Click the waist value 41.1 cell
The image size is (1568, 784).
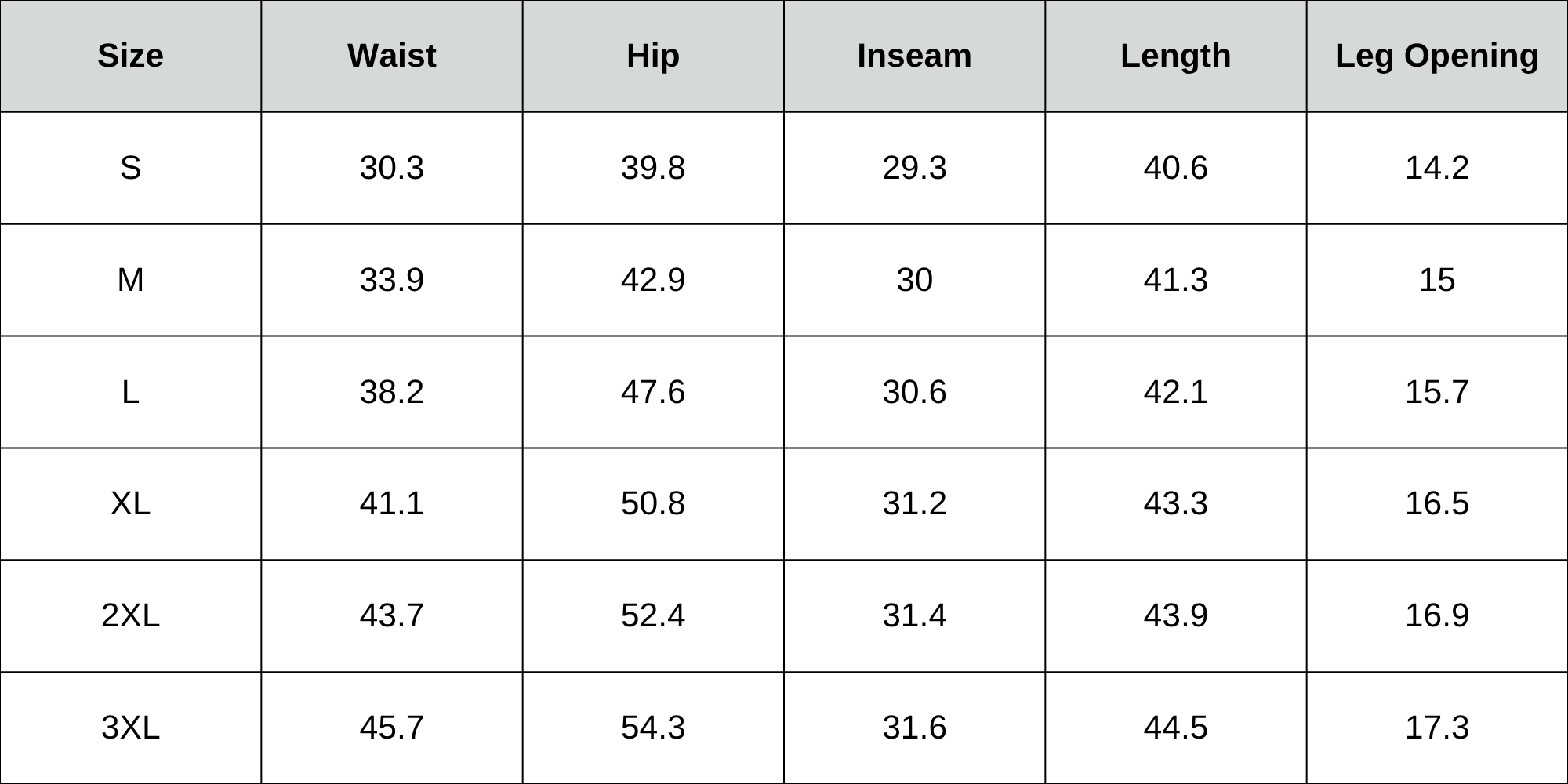click(391, 503)
